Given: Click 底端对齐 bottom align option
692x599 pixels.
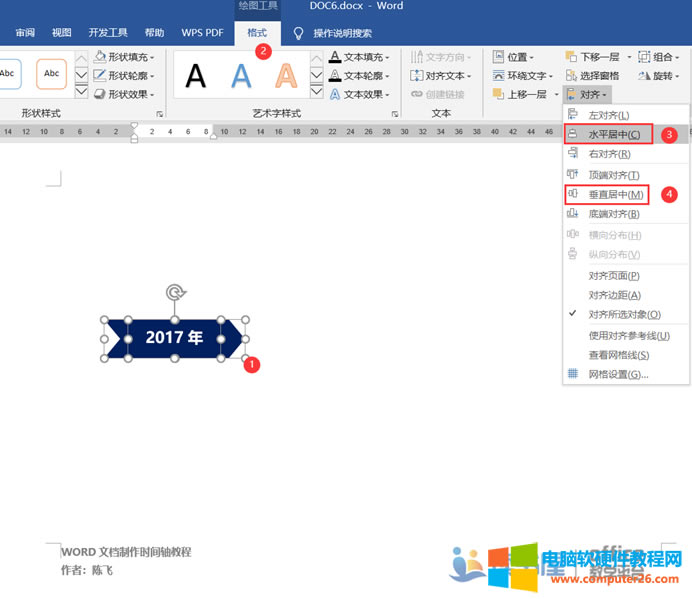Looking at the screenshot, I should (x=613, y=214).
